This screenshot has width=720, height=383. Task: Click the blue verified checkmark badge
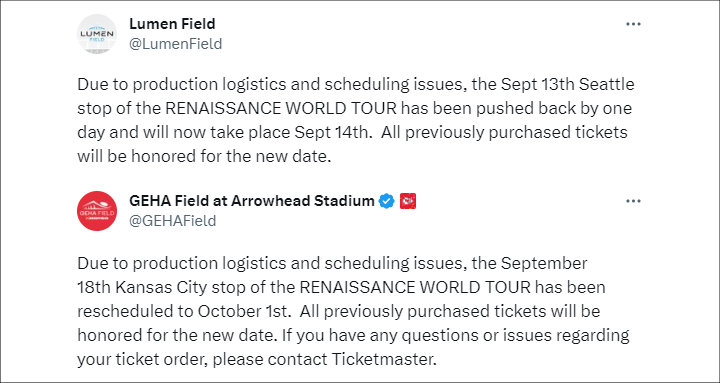pos(387,201)
